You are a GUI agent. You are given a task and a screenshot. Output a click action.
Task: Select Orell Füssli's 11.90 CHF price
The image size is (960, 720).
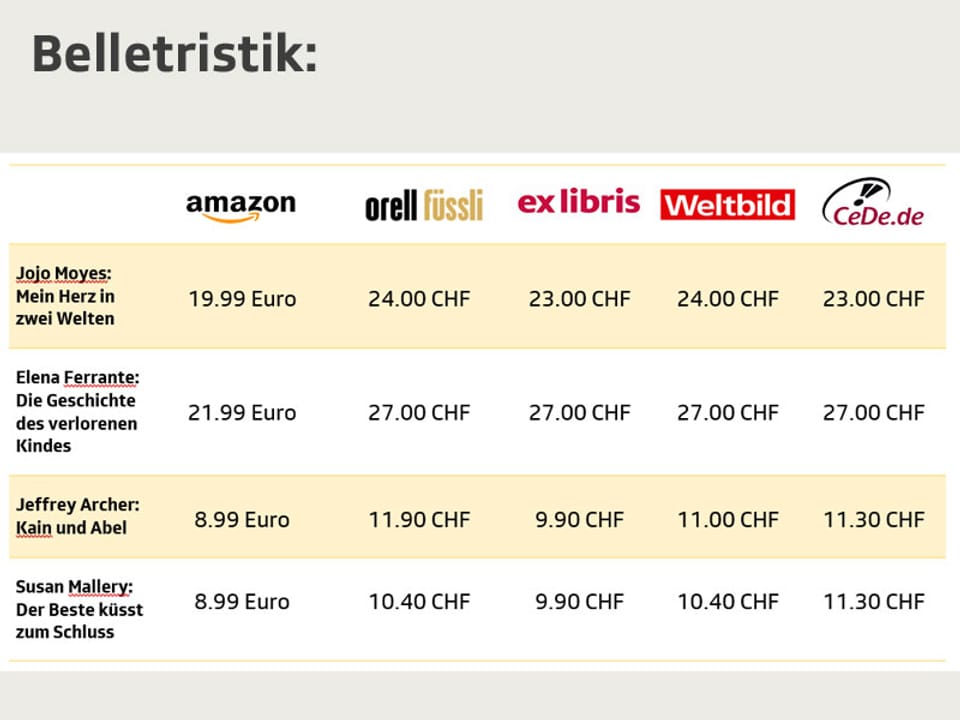[x=418, y=520]
